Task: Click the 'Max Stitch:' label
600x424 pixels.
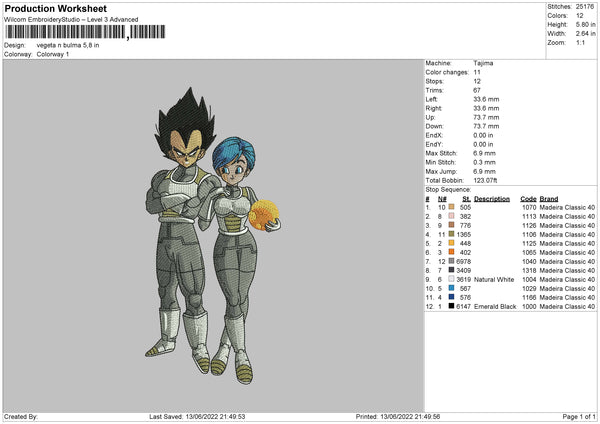Action: [x=441, y=153]
